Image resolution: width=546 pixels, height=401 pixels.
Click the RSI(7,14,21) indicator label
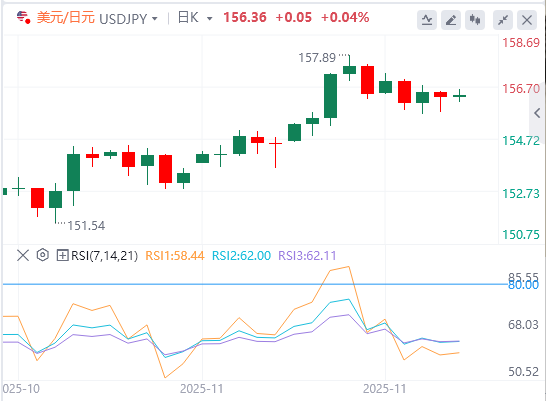coord(104,256)
